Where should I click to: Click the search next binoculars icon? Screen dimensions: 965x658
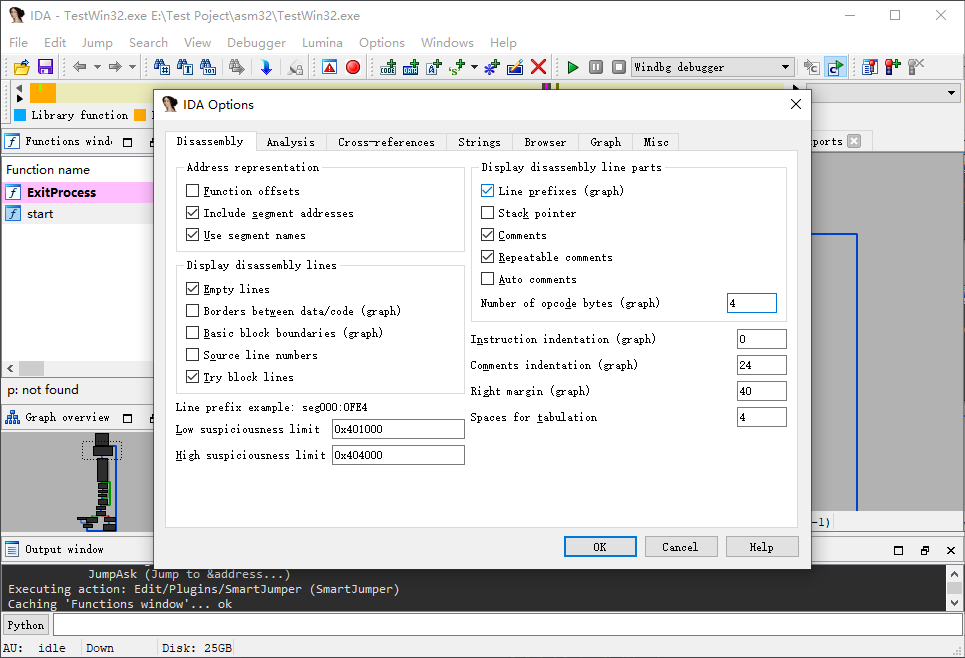pos(236,67)
